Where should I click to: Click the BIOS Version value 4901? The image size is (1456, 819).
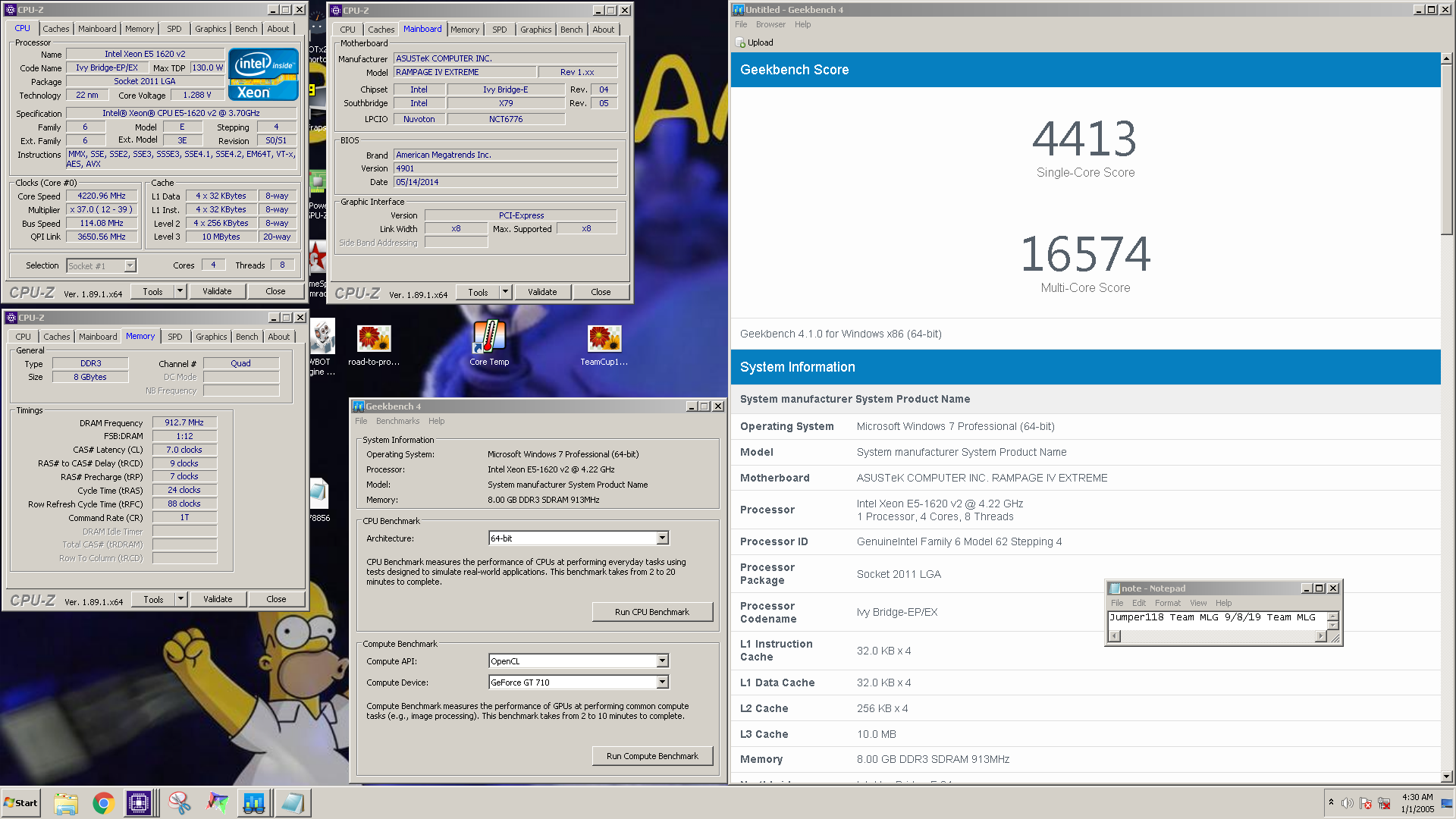click(505, 168)
